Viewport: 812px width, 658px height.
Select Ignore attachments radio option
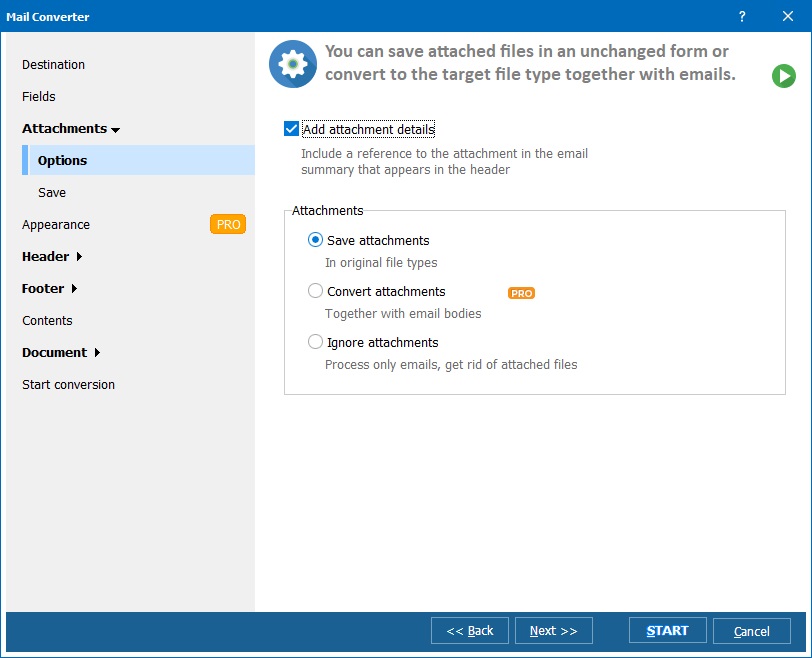click(x=316, y=342)
